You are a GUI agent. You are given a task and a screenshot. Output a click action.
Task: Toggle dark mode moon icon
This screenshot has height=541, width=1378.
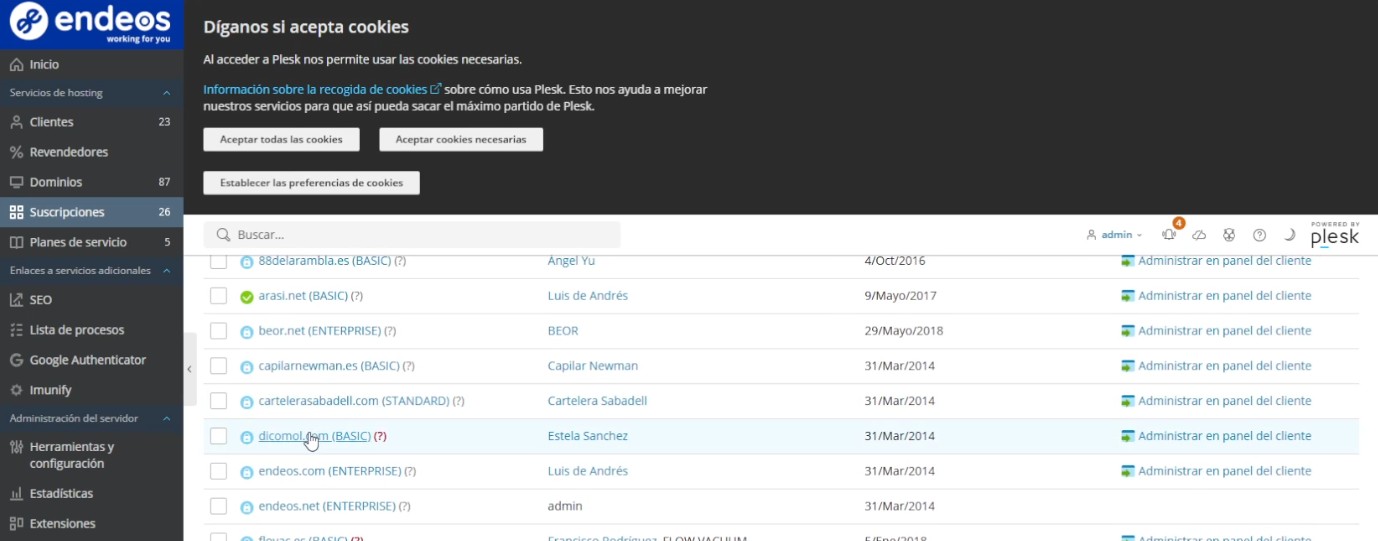tap(1289, 235)
